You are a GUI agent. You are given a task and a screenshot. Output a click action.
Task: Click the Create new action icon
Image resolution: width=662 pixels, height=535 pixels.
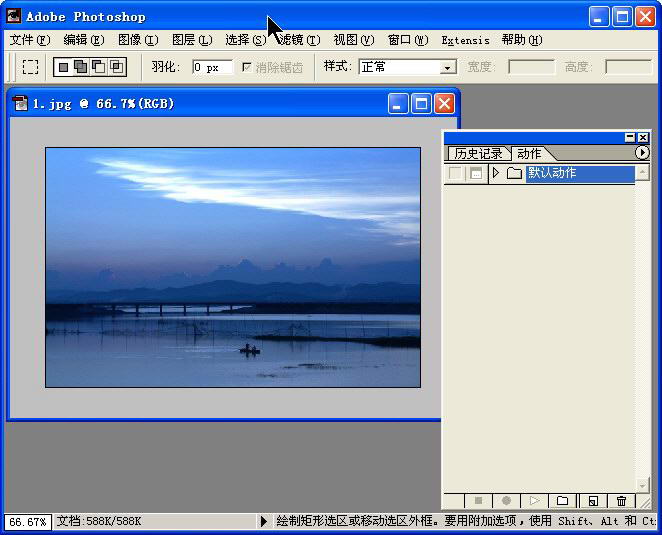592,501
